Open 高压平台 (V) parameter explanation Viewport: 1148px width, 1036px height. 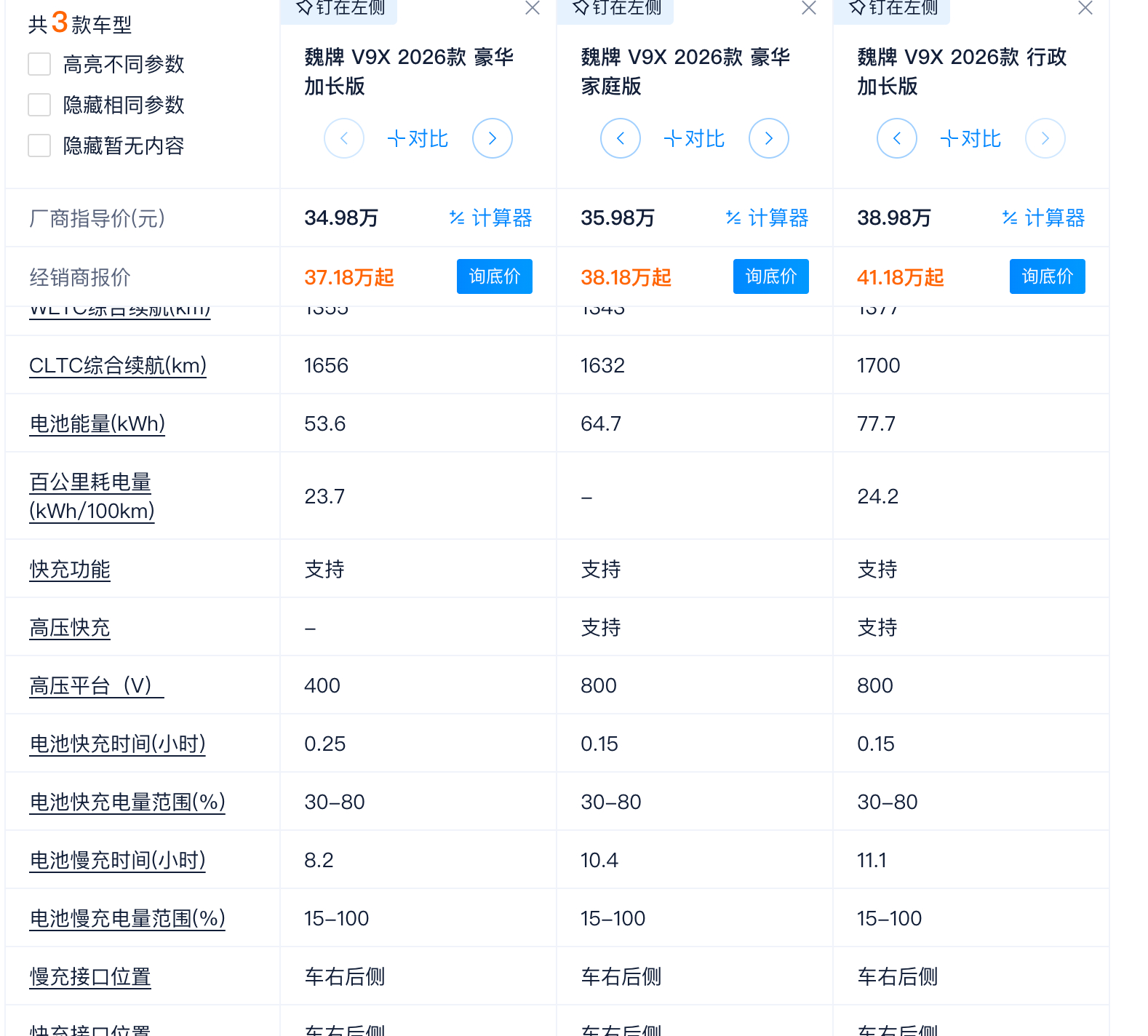click(x=97, y=685)
